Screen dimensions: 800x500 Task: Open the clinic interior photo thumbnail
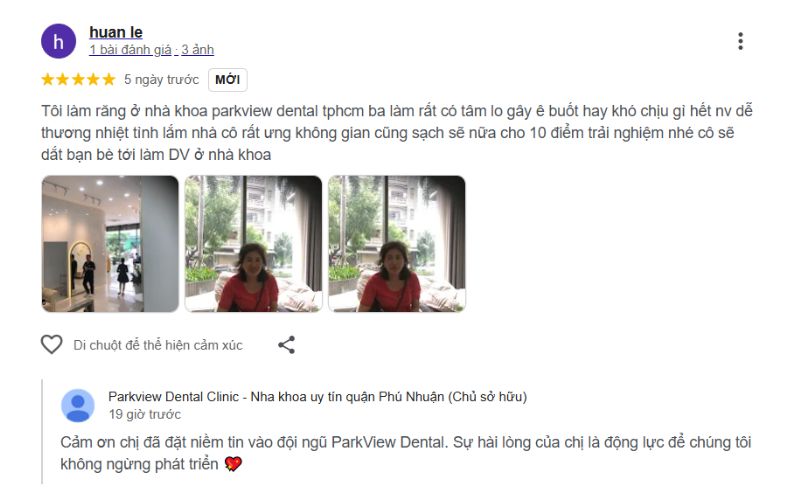[x=110, y=244]
